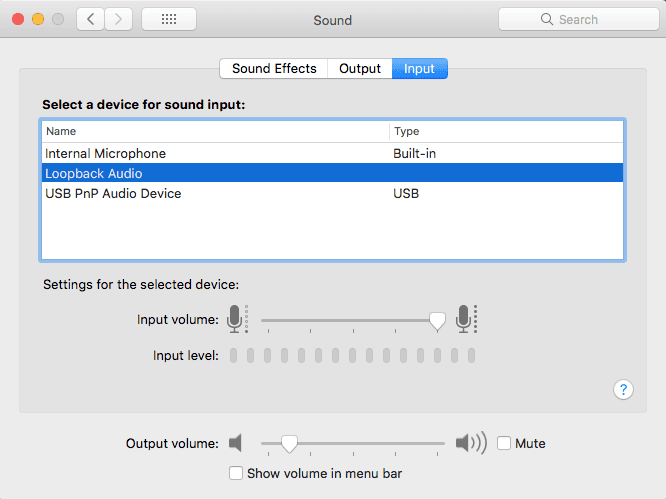Image resolution: width=666 pixels, height=499 pixels.
Task: Enable the Mute checkbox
Action: 504,443
